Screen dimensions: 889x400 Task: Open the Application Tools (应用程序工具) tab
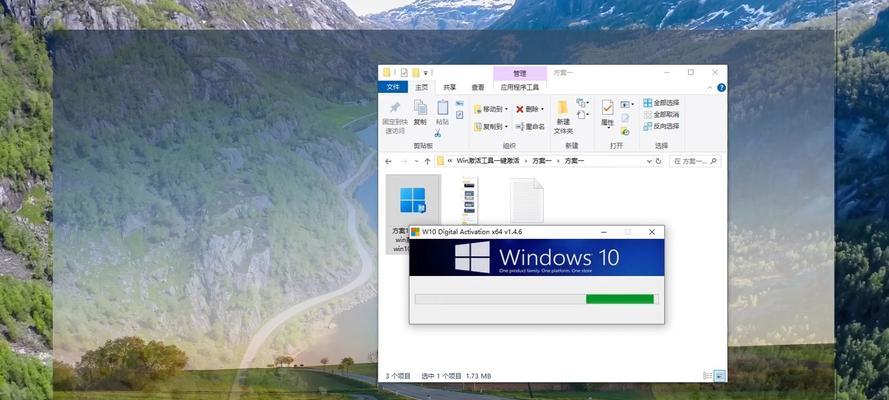[520, 87]
